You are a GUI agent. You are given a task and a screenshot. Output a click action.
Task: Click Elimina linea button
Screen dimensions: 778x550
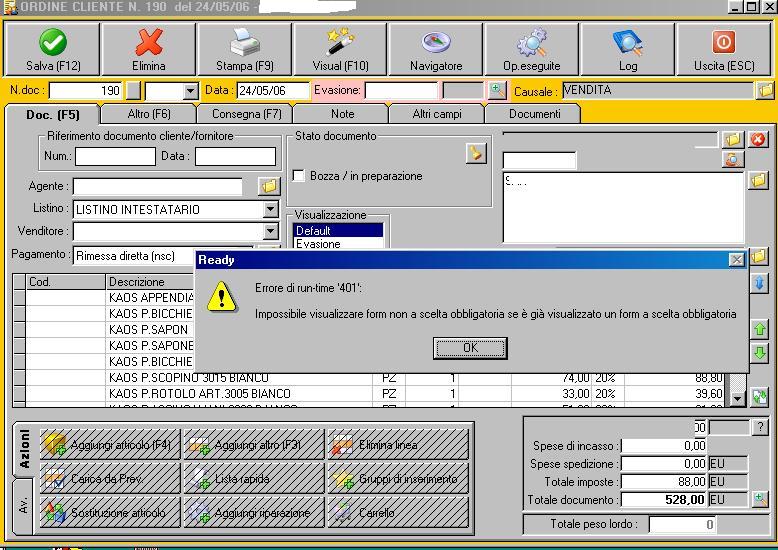(398, 444)
